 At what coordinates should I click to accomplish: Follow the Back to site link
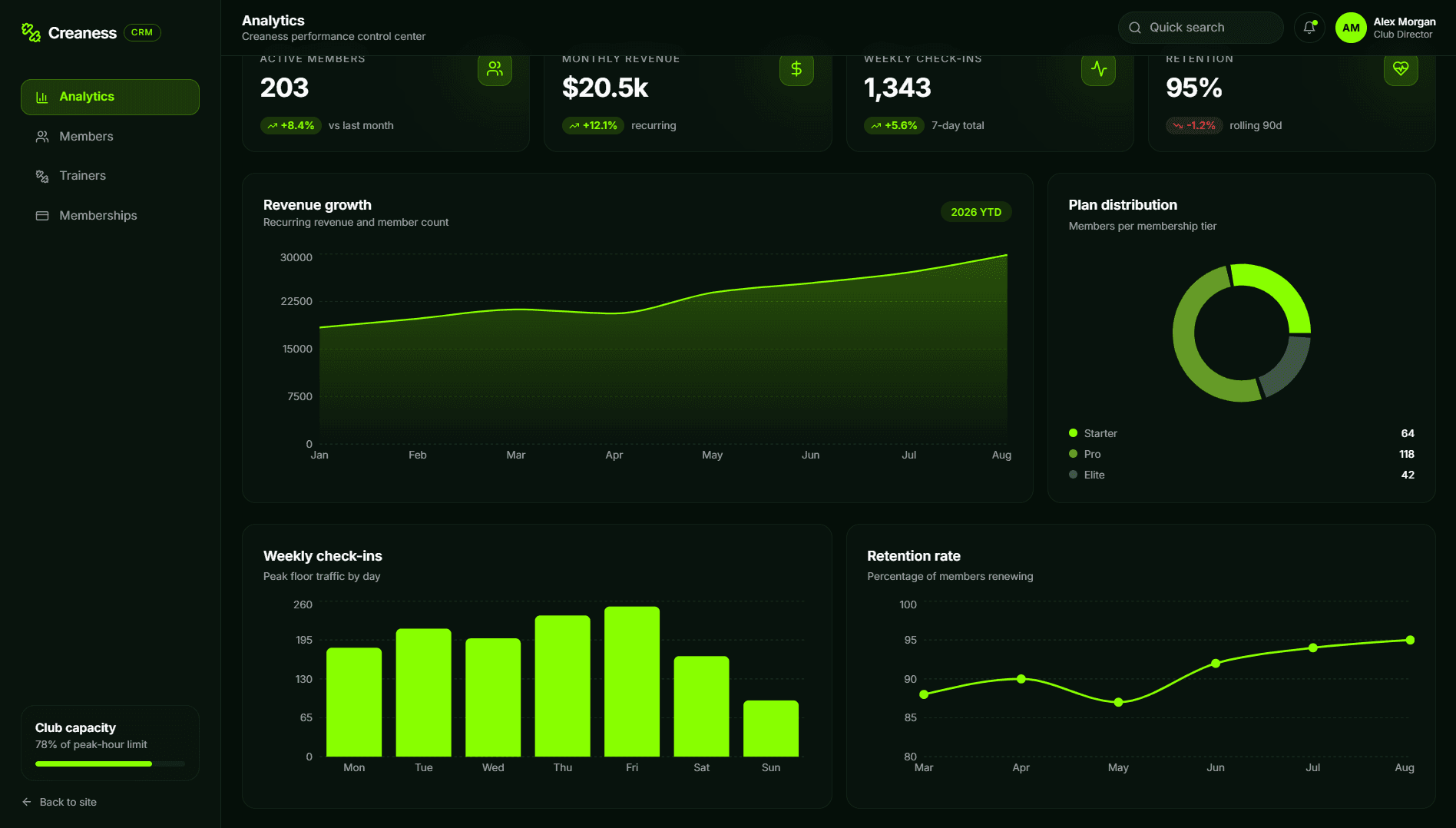59,802
